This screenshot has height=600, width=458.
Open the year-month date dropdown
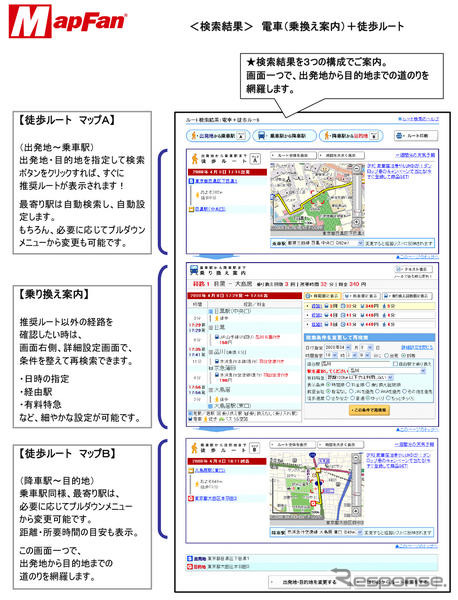coord(337,347)
